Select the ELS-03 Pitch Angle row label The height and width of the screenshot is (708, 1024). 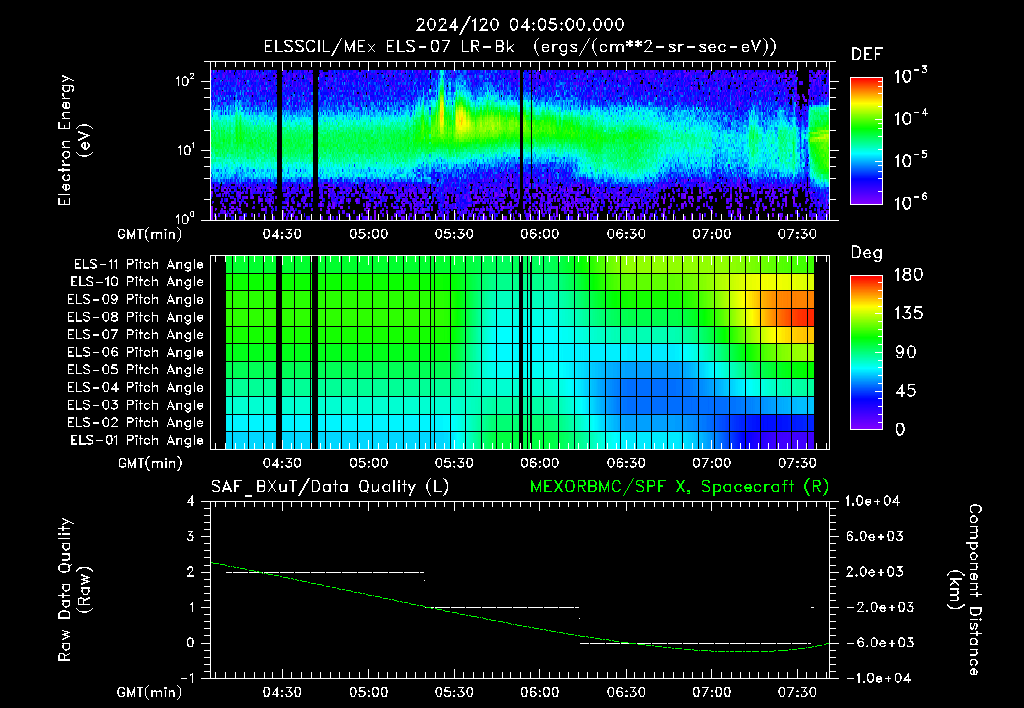pos(136,405)
